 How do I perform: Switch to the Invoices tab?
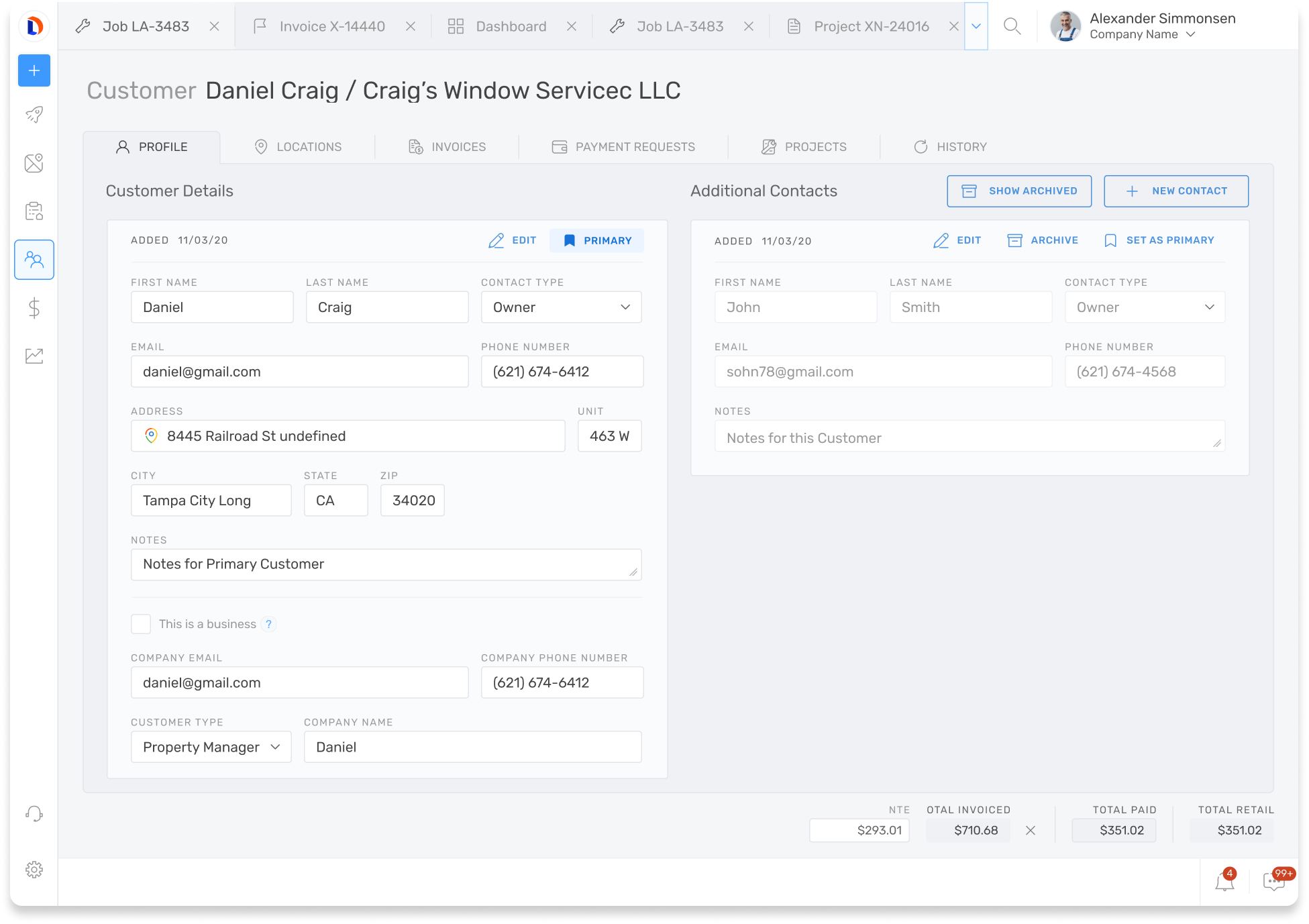click(x=448, y=147)
